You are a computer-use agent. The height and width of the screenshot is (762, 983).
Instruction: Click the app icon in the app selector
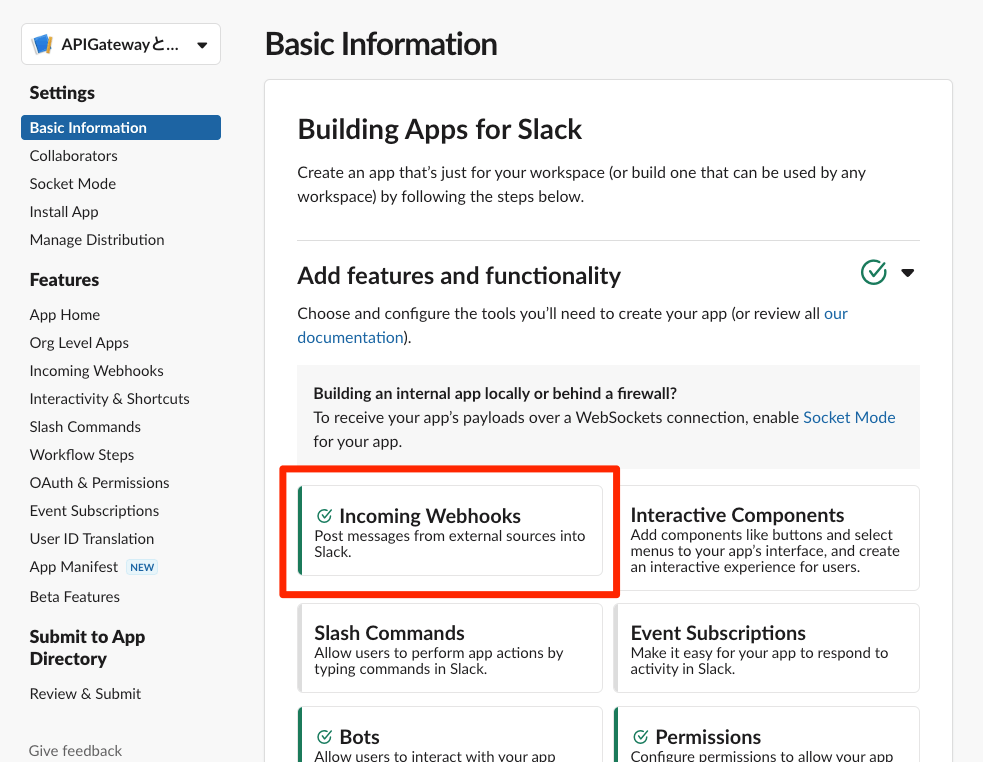pos(42,44)
